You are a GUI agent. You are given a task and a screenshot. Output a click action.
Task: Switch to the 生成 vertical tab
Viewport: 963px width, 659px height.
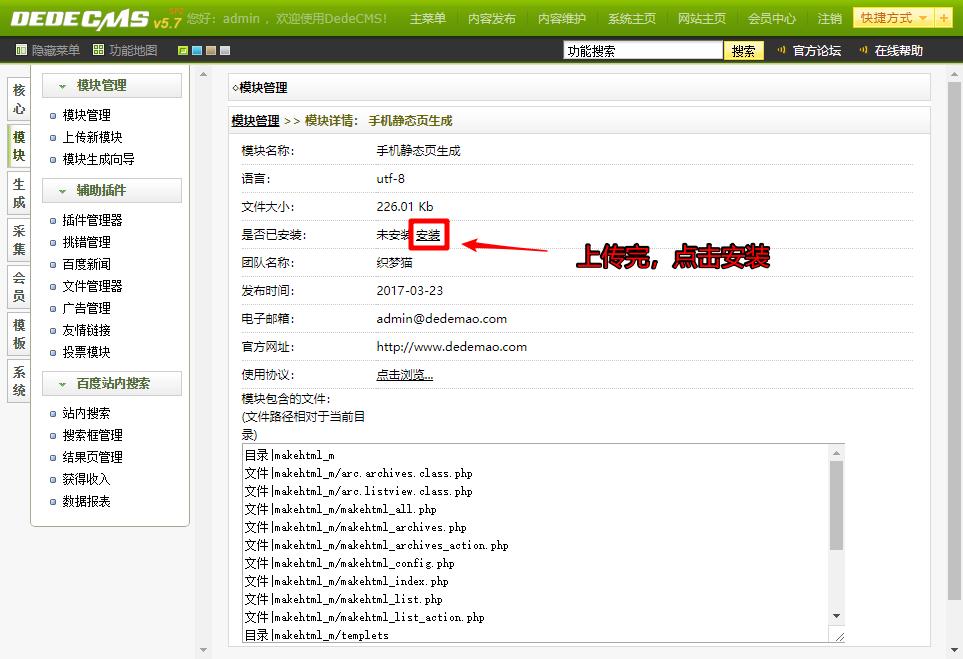click(x=19, y=194)
